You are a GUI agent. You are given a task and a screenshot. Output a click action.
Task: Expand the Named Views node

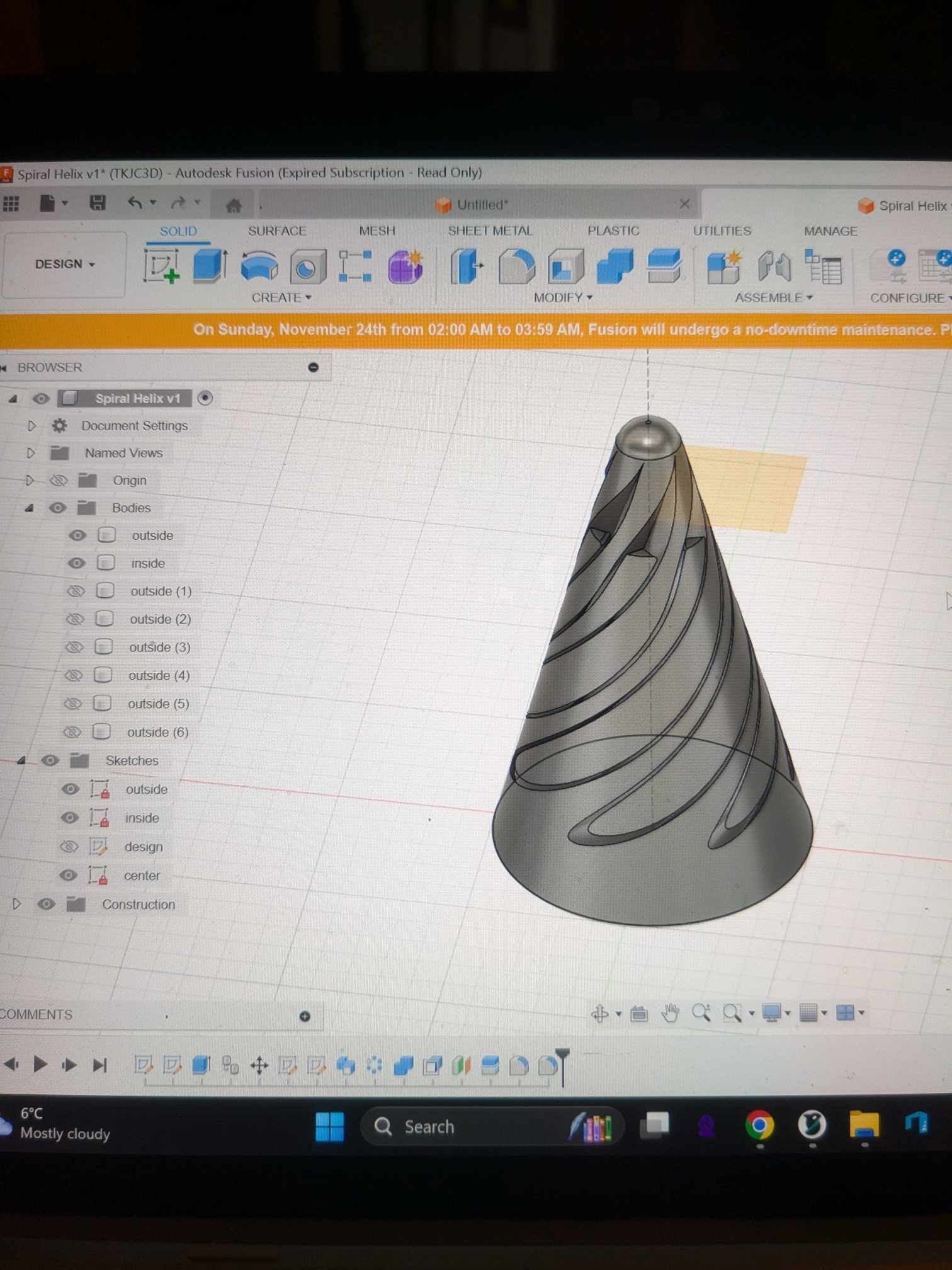pyautogui.click(x=30, y=453)
